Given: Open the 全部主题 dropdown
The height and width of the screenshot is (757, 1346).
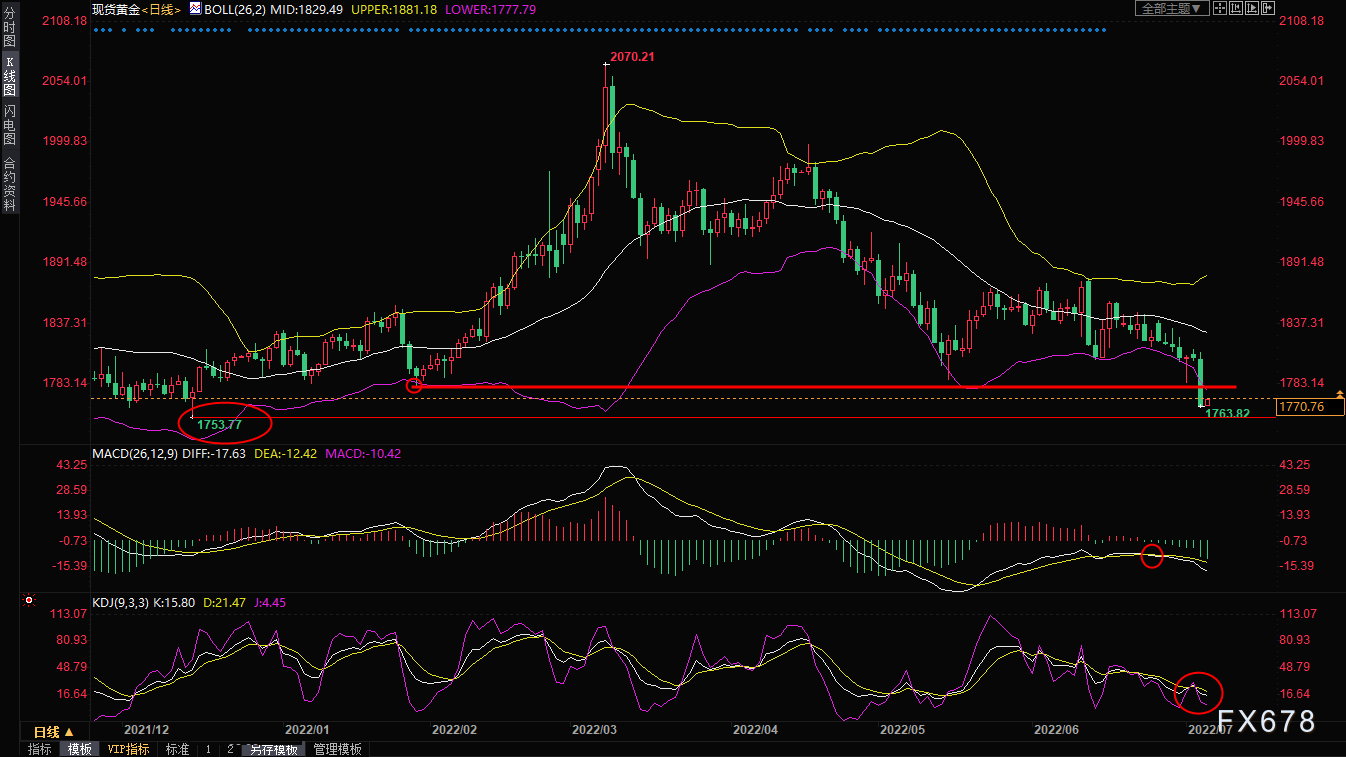Looking at the screenshot, I should 1172,8.
